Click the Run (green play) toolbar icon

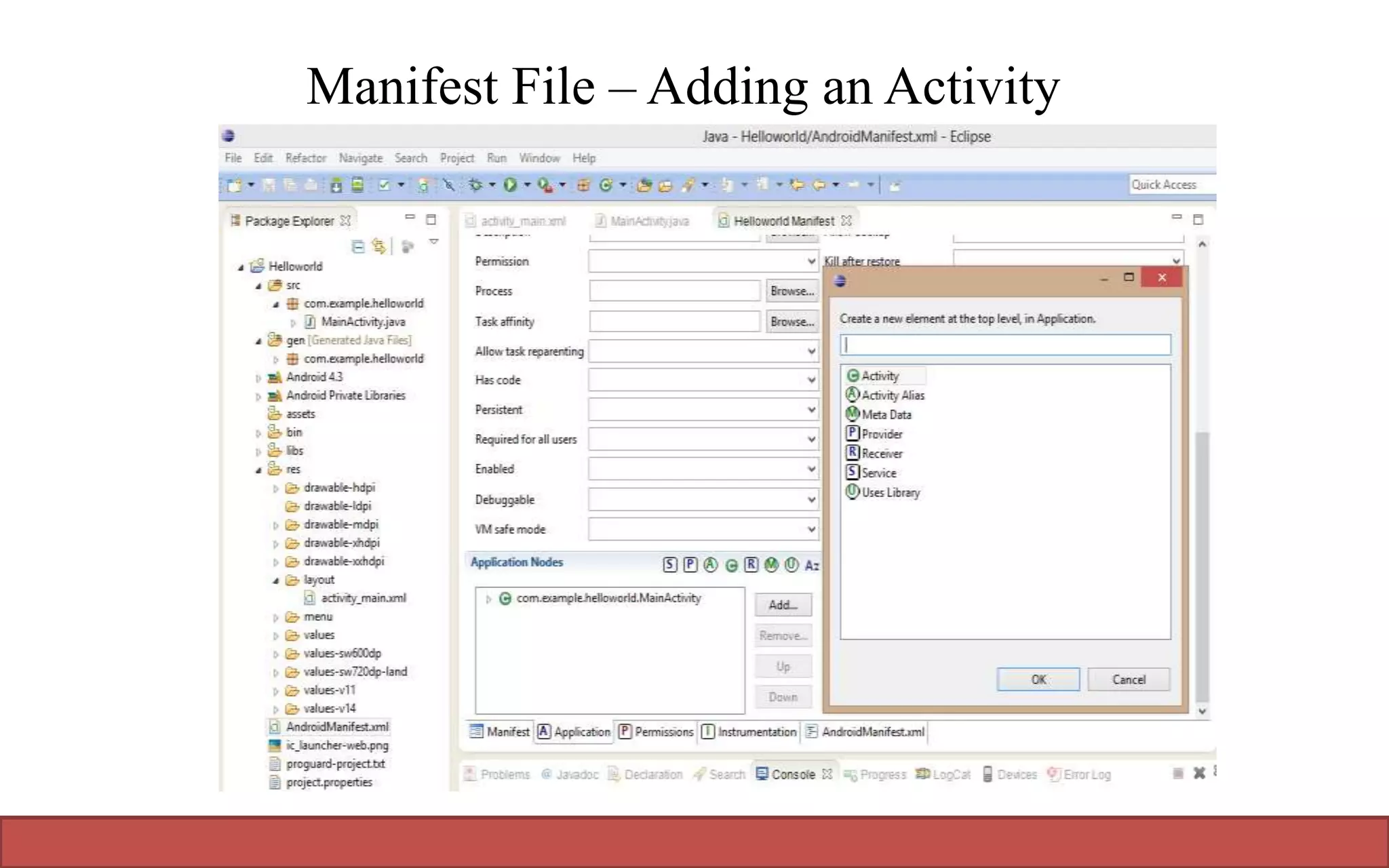tap(510, 184)
